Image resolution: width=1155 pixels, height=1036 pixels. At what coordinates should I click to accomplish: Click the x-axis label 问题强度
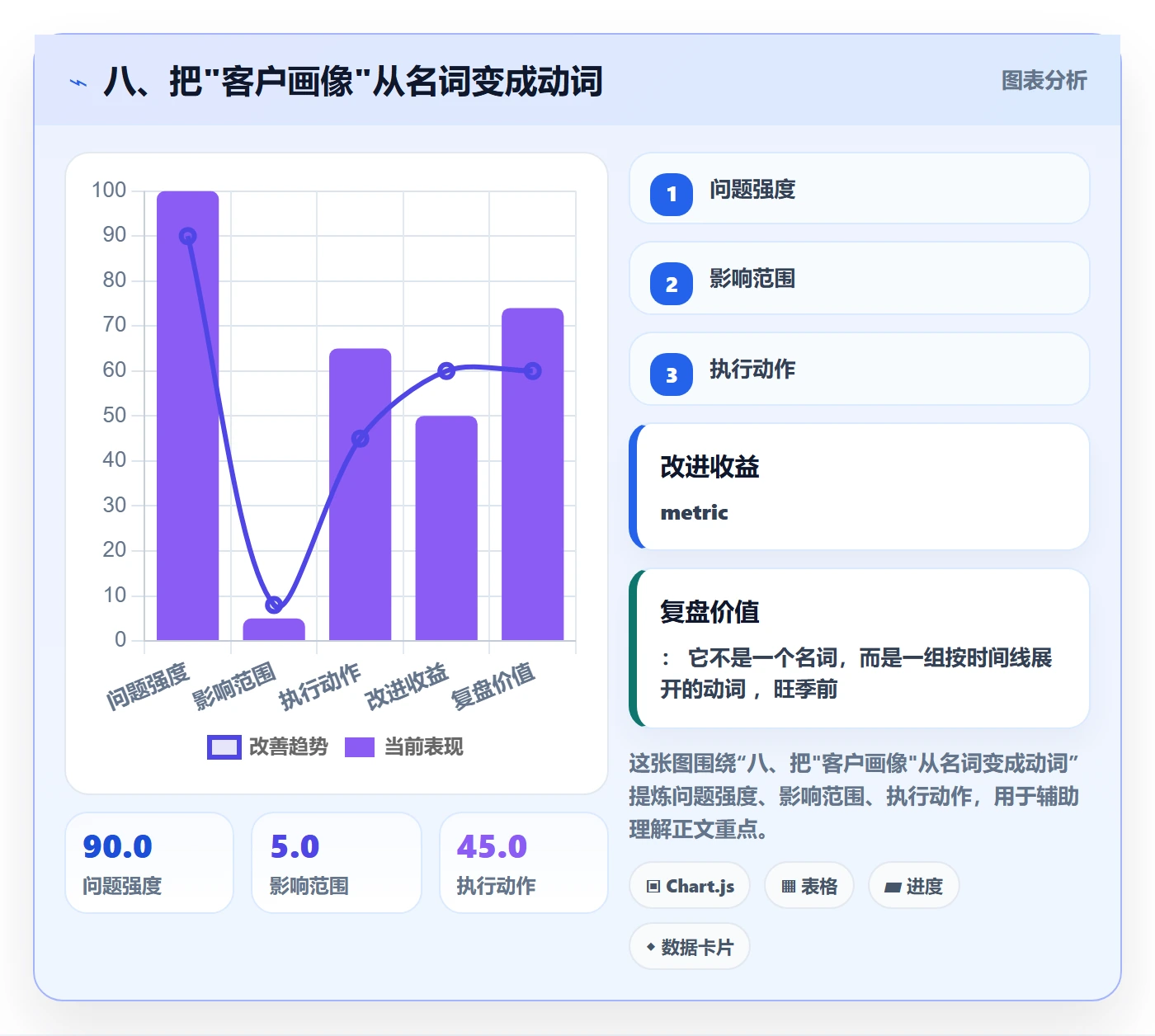tap(148, 685)
